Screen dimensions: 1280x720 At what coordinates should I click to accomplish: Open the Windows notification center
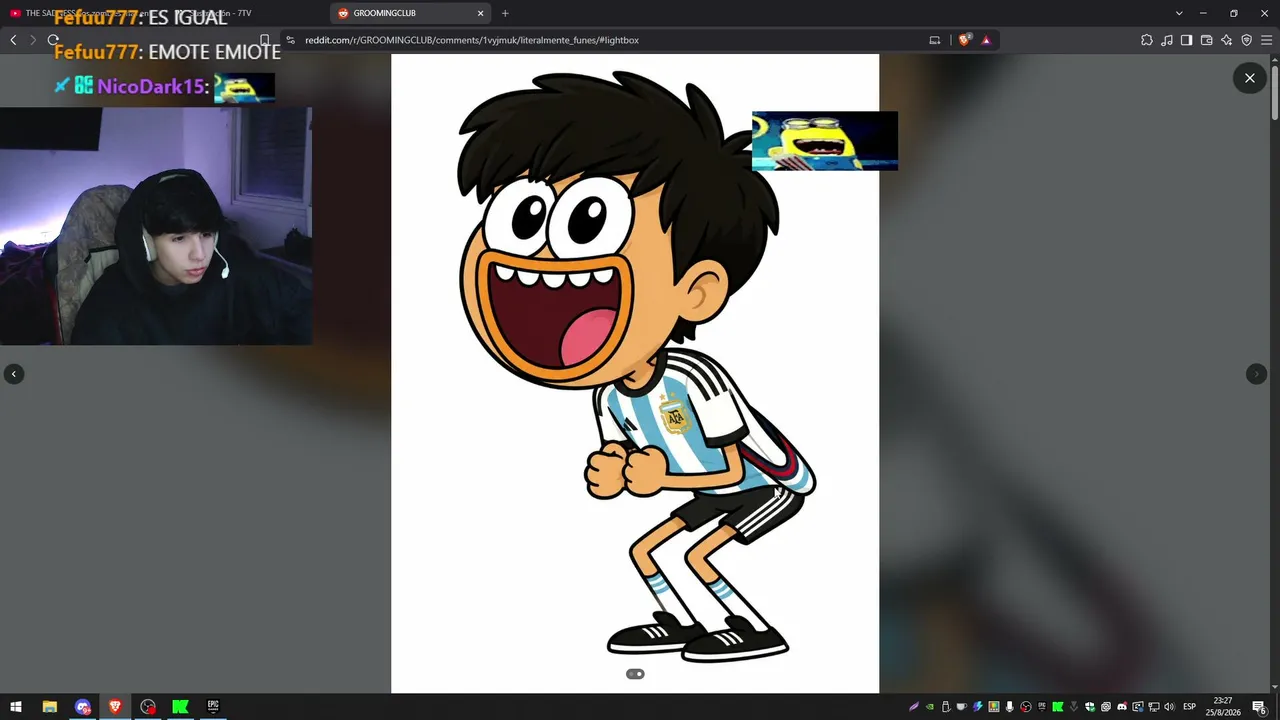(1259, 707)
